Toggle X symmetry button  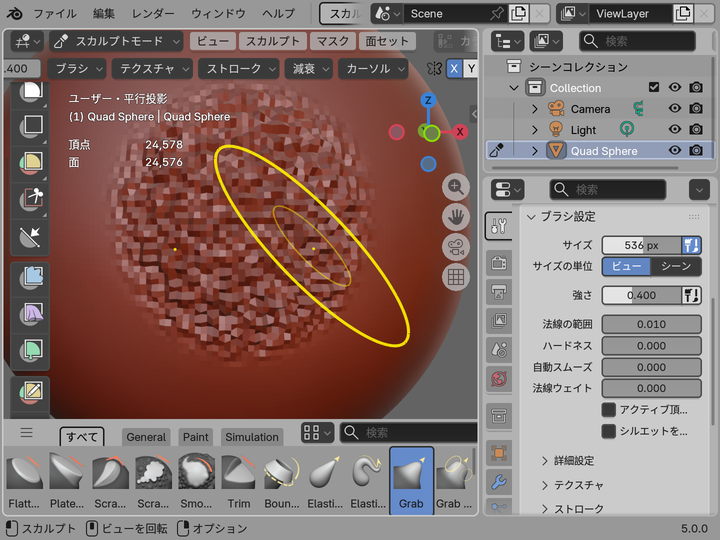454,69
